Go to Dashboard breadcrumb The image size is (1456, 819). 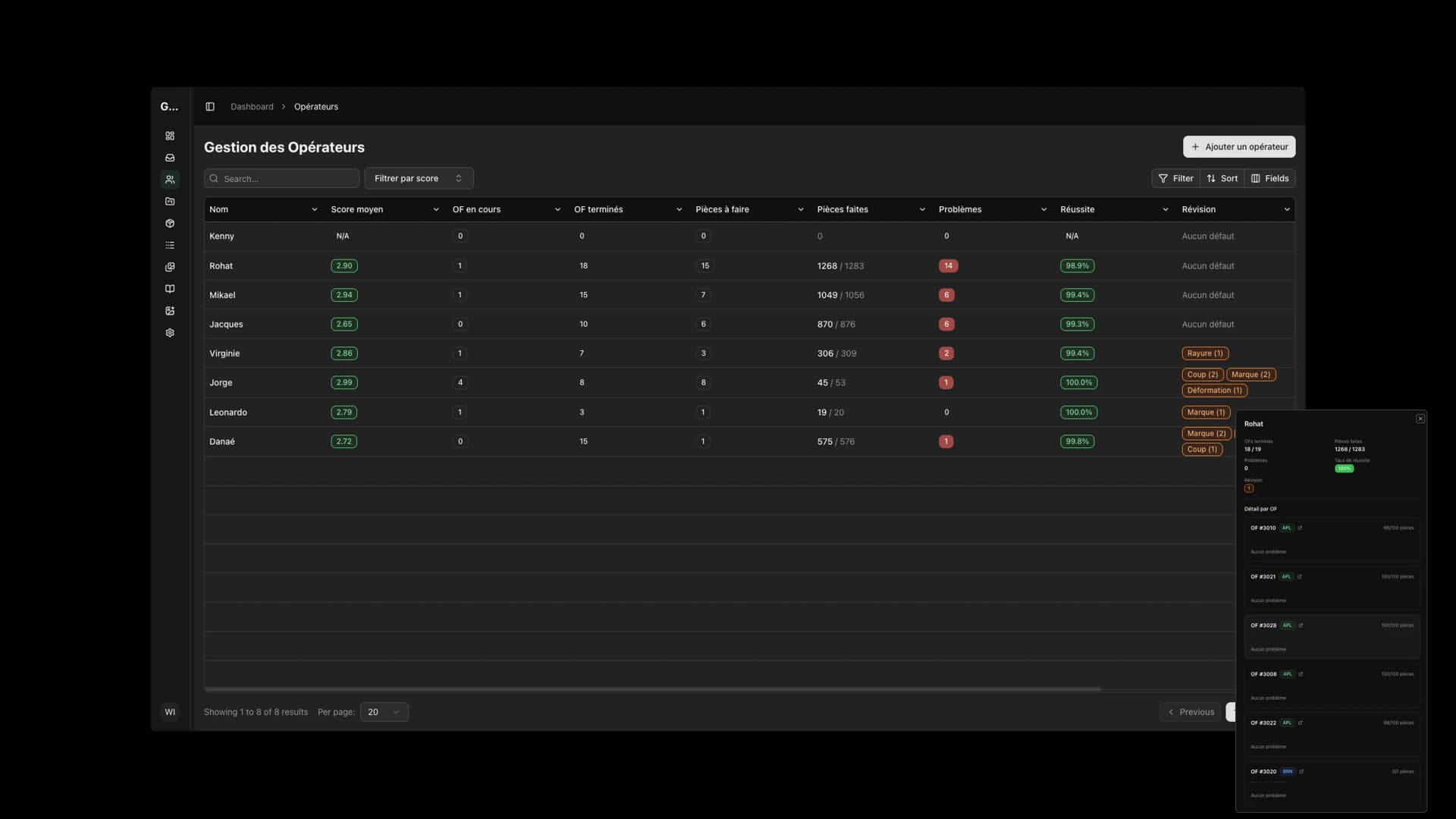pos(252,107)
